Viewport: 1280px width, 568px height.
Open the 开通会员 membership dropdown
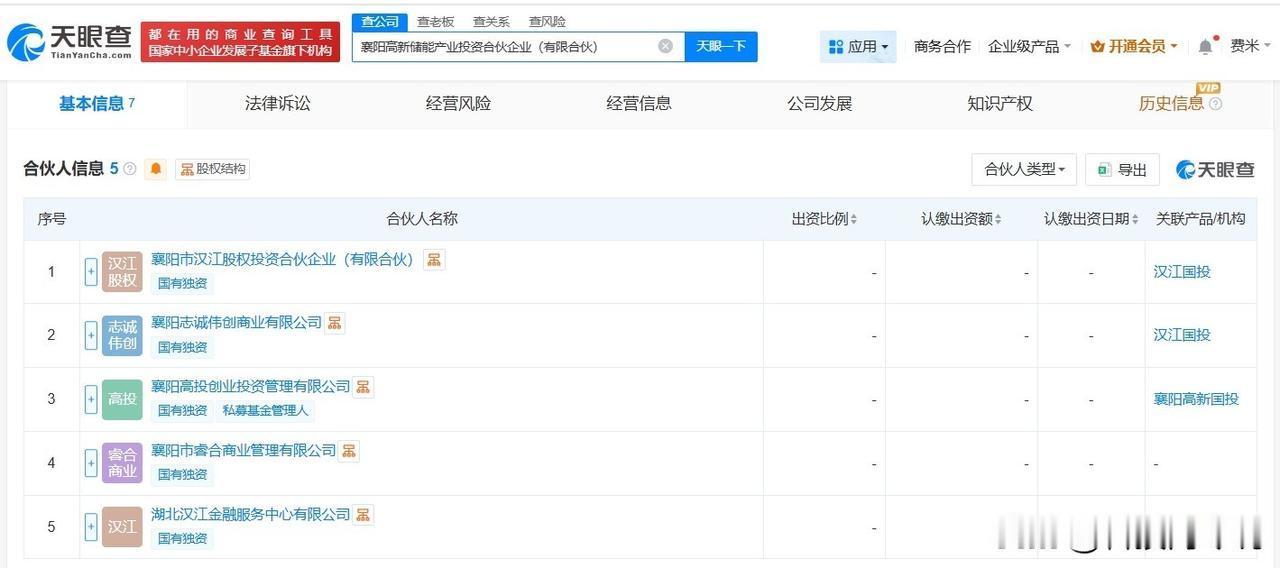click(x=1134, y=46)
